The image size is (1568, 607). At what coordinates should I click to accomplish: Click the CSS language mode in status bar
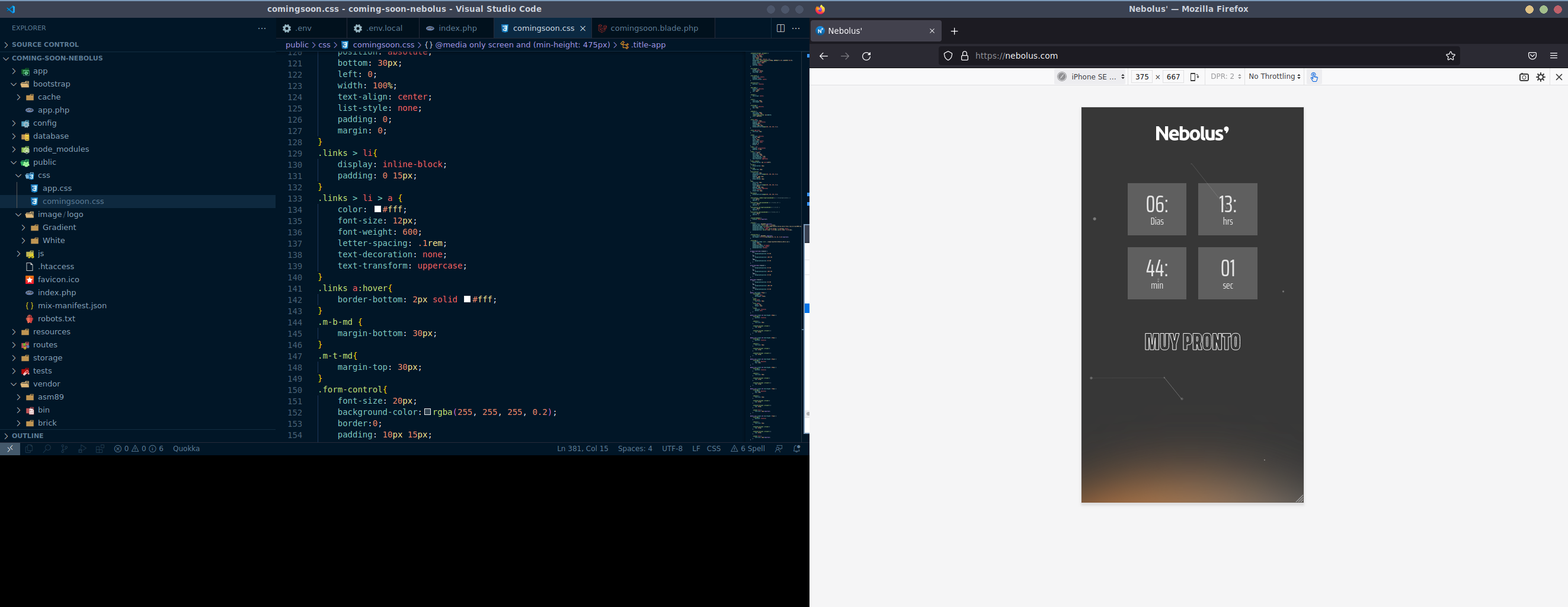click(x=713, y=449)
